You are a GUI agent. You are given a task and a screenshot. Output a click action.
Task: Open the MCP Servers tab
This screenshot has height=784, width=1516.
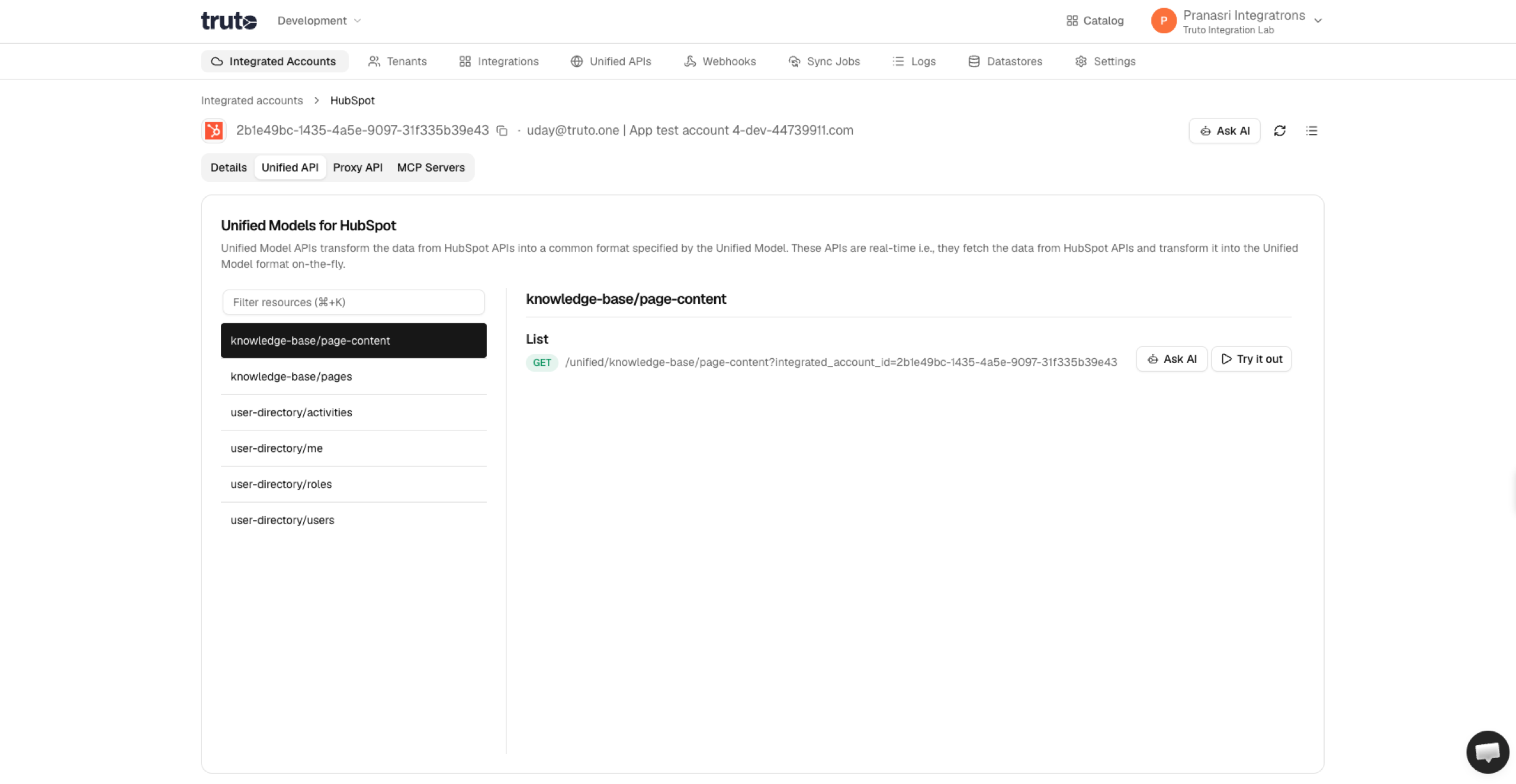(431, 168)
